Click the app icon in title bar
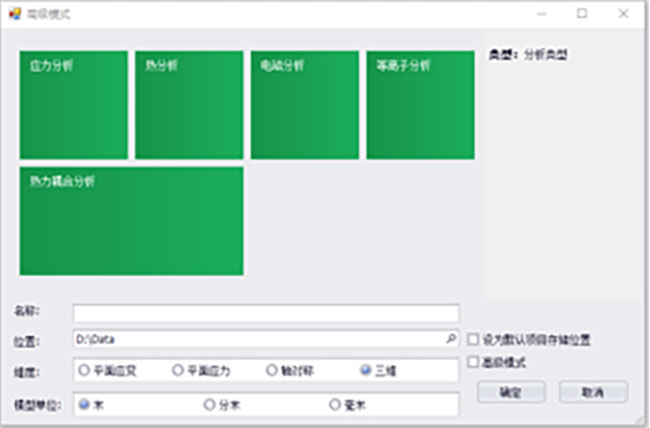 point(13,14)
